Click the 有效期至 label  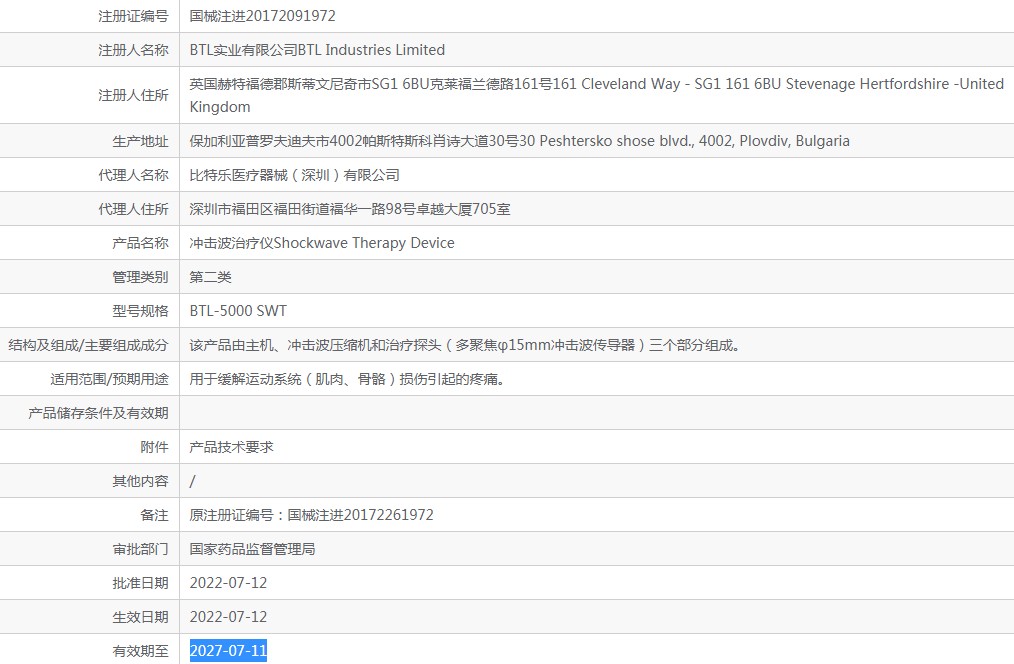pos(140,651)
